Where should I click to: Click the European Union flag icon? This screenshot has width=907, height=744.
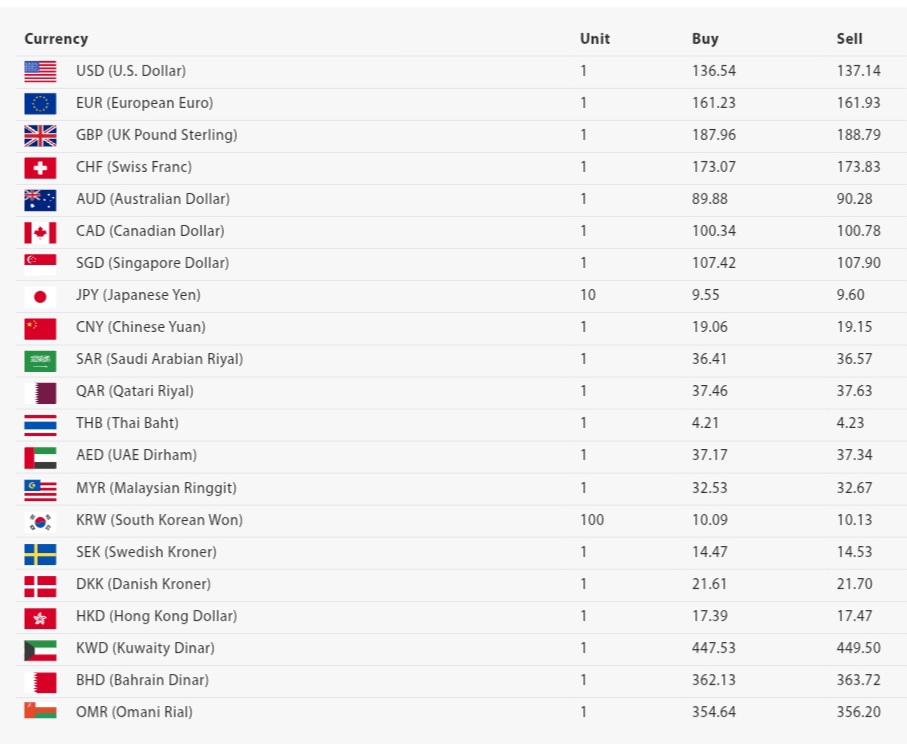tap(40, 103)
